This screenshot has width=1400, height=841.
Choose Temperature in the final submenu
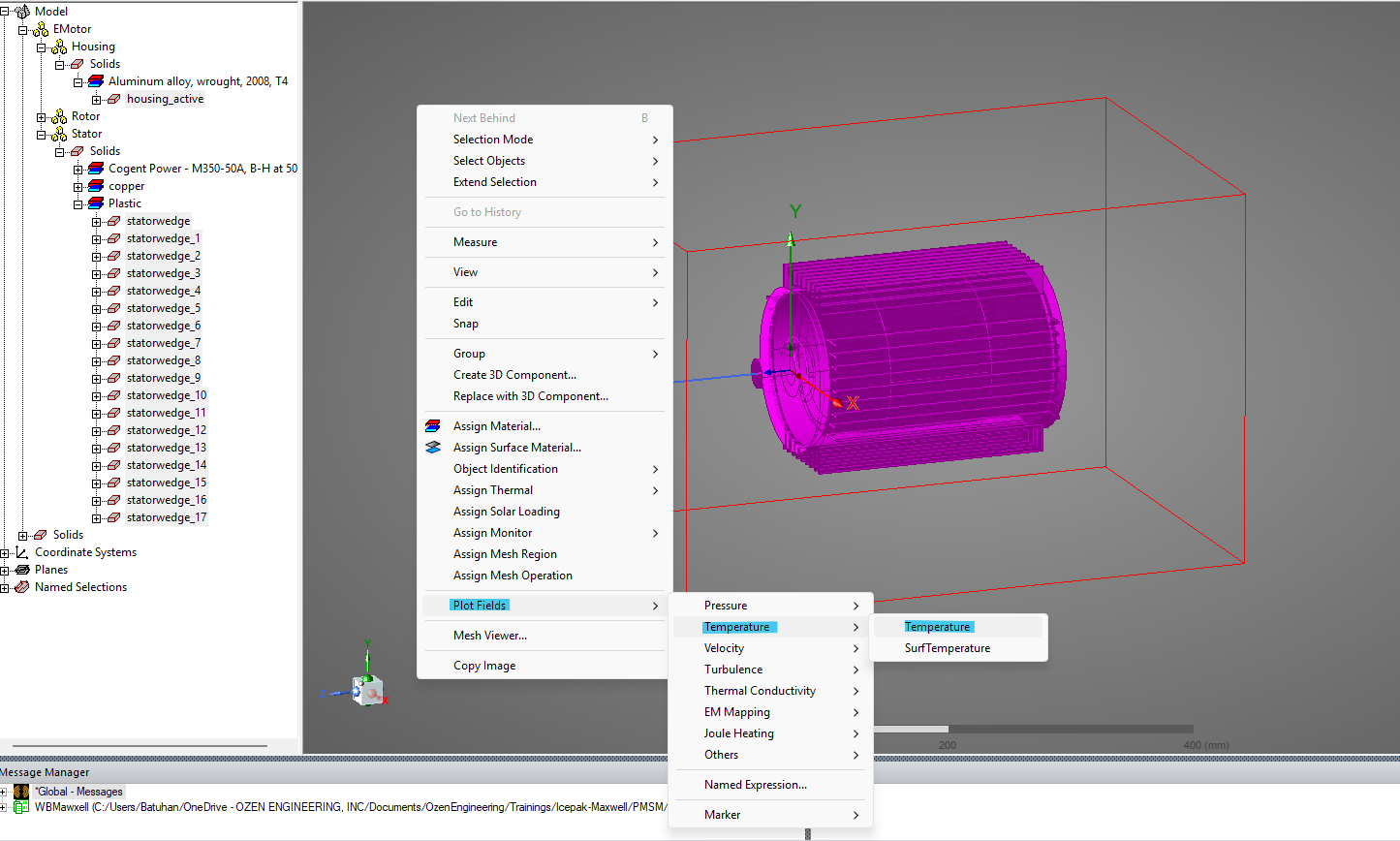click(957, 627)
